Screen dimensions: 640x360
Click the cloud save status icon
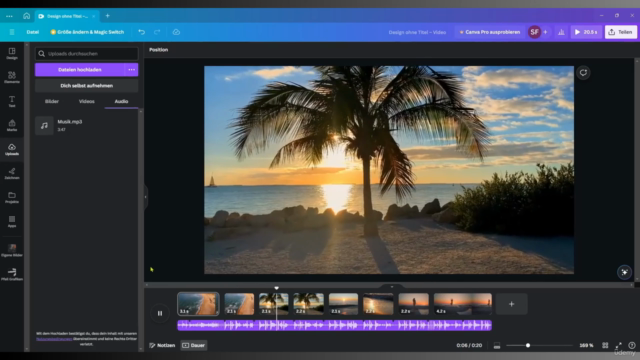tap(176, 32)
